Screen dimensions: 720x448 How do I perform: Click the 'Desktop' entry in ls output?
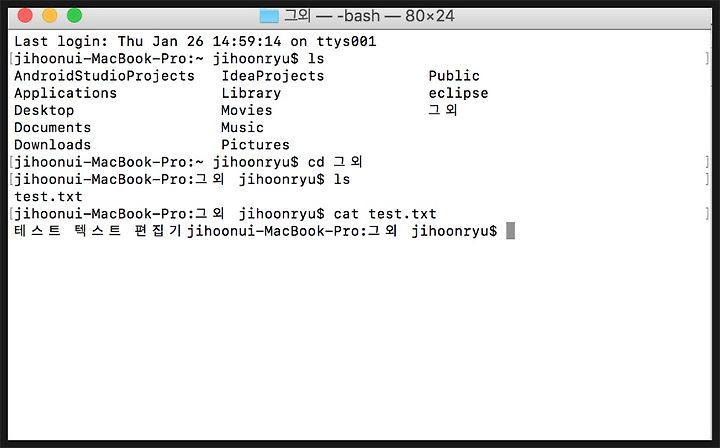[44, 110]
